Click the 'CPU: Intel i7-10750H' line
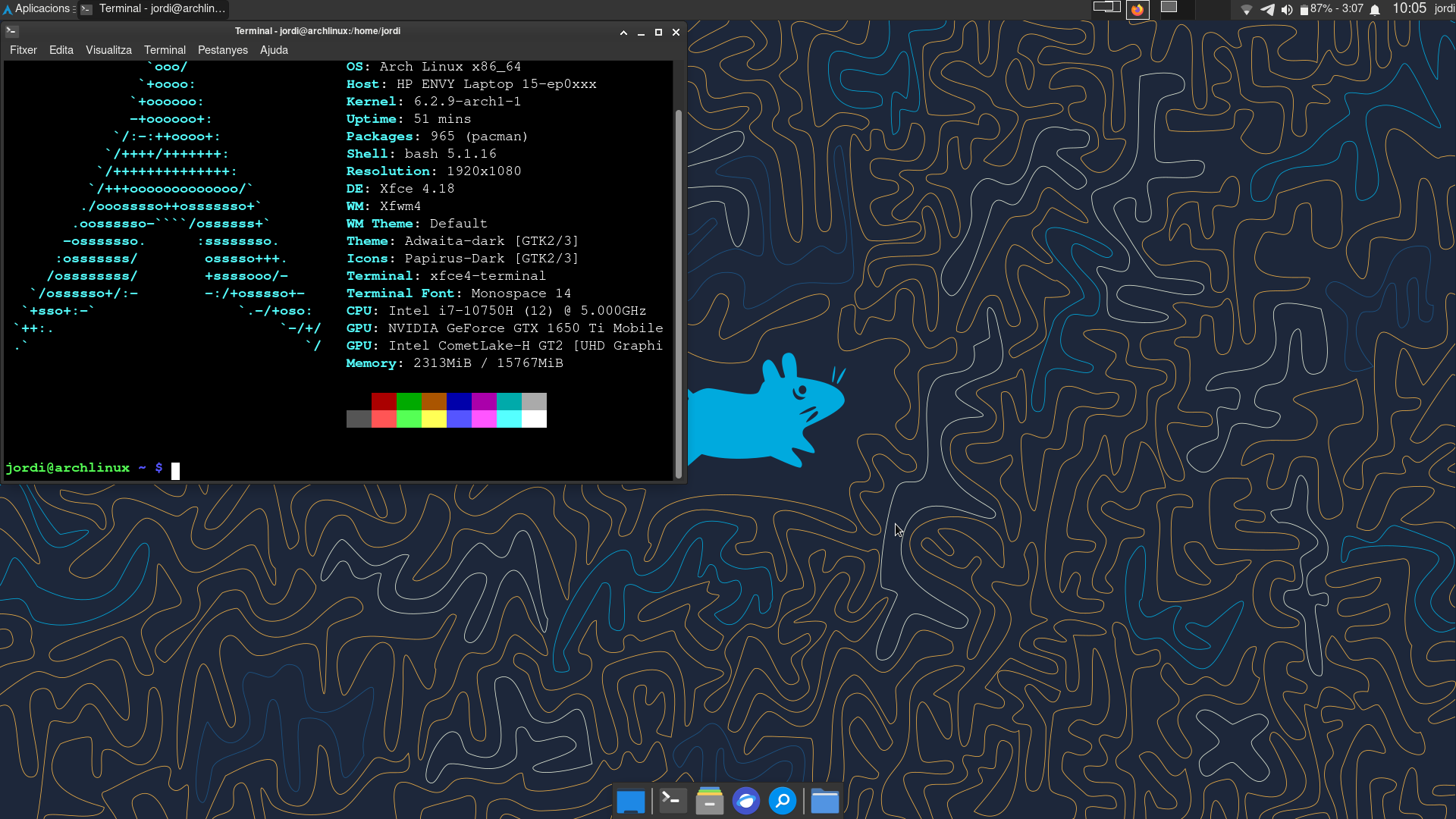 point(497,311)
